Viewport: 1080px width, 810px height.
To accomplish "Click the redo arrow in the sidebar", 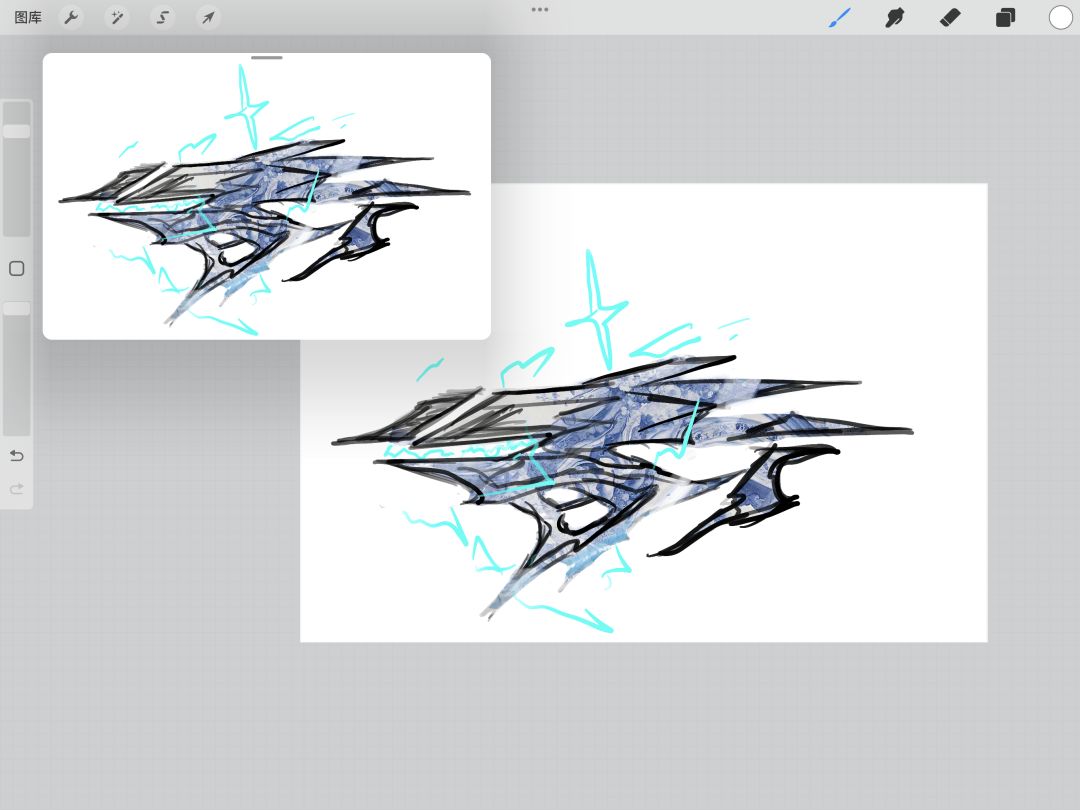I will coord(17,488).
